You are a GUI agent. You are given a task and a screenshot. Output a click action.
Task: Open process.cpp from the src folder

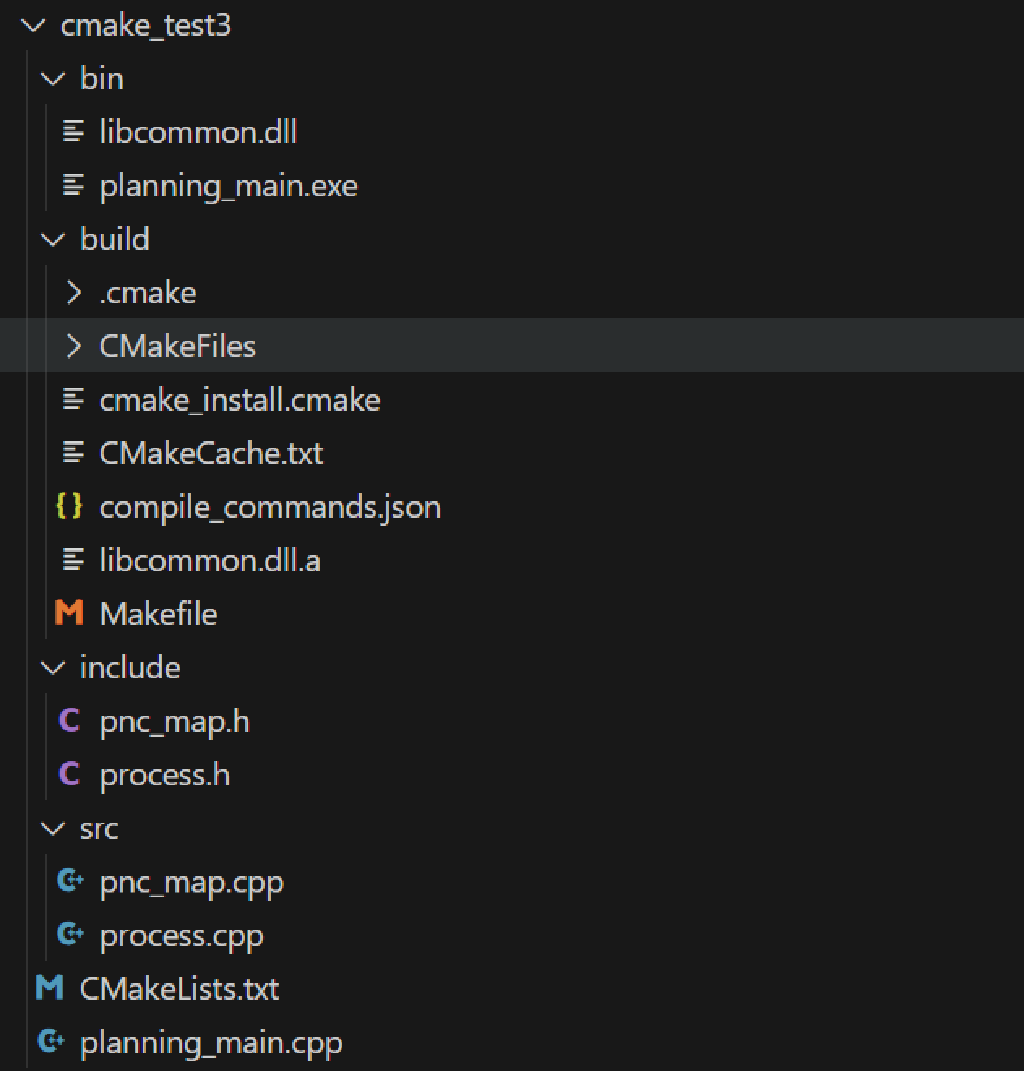[x=181, y=935]
